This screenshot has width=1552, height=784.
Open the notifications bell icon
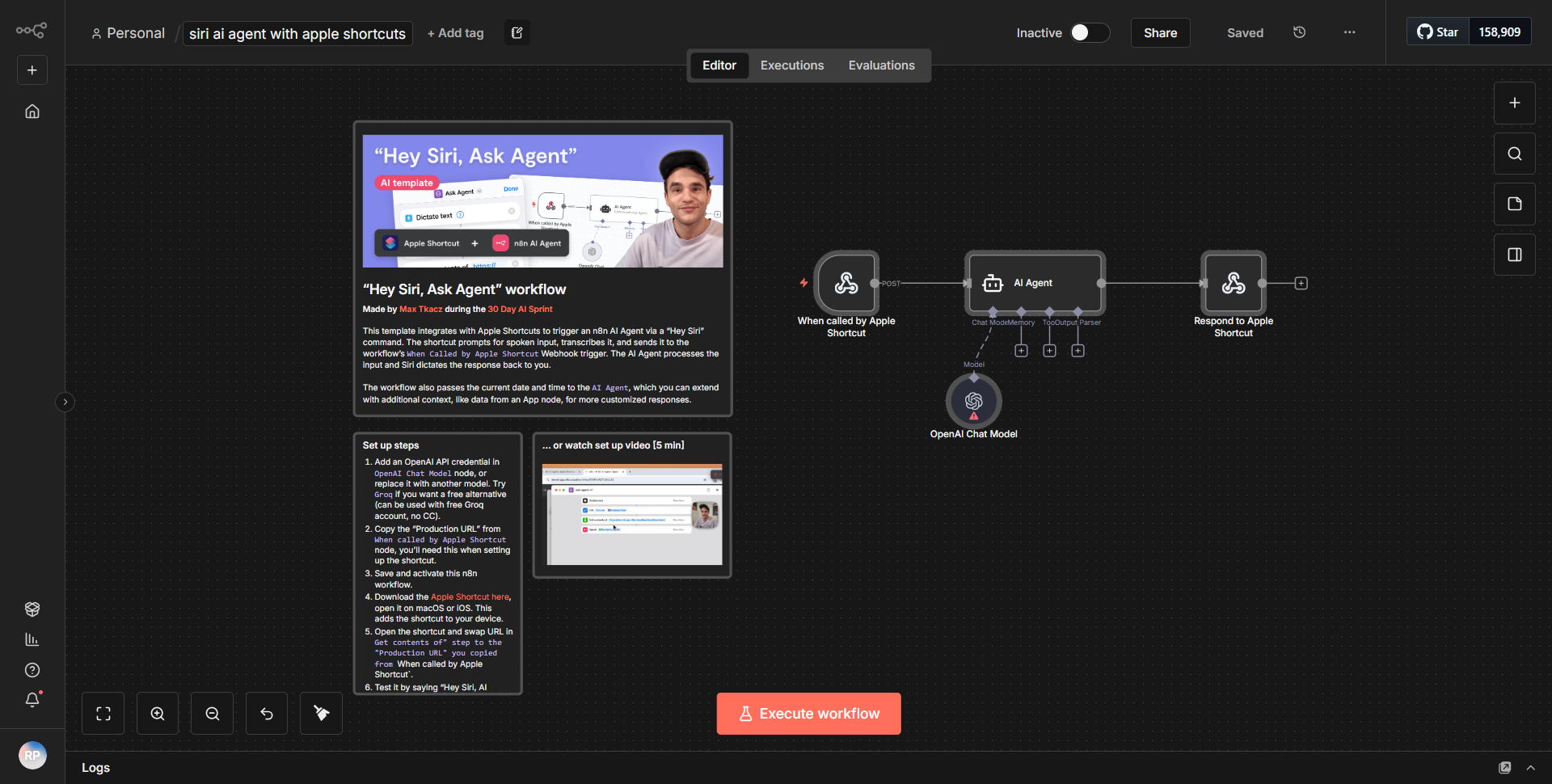coord(32,700)
